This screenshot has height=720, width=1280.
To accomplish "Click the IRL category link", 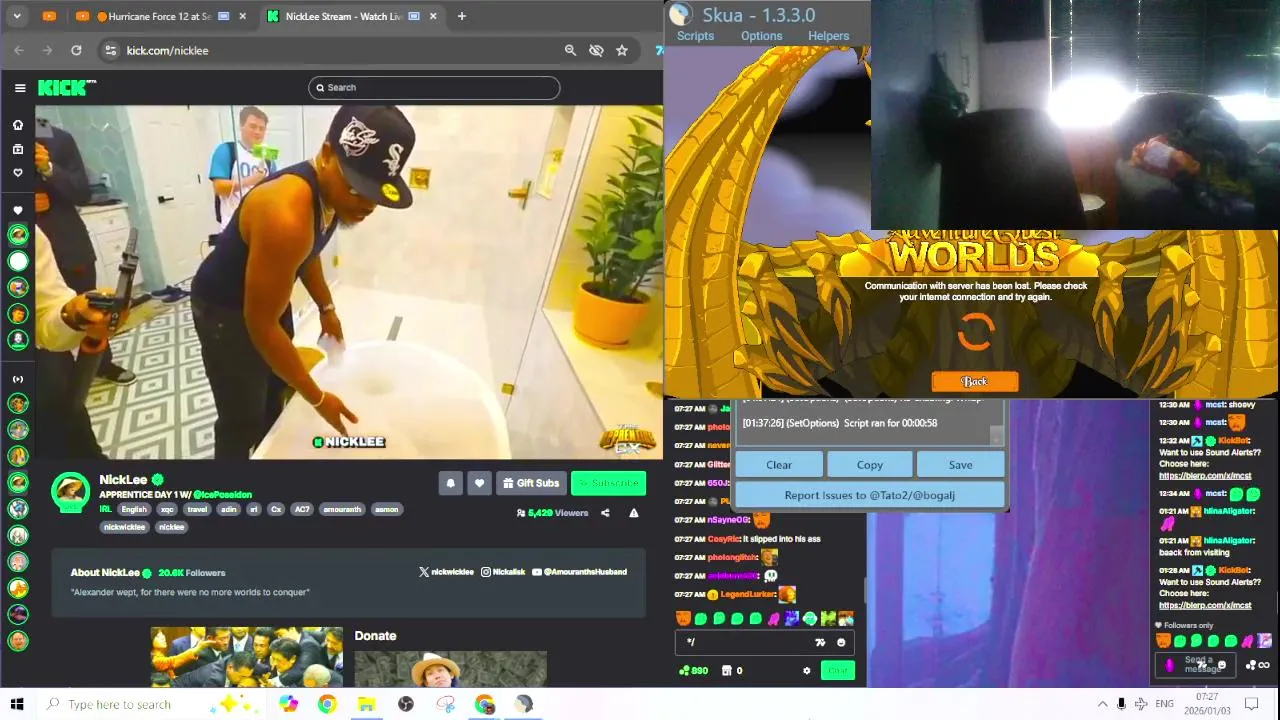I will pyautogui.click(x=105, y=510).
